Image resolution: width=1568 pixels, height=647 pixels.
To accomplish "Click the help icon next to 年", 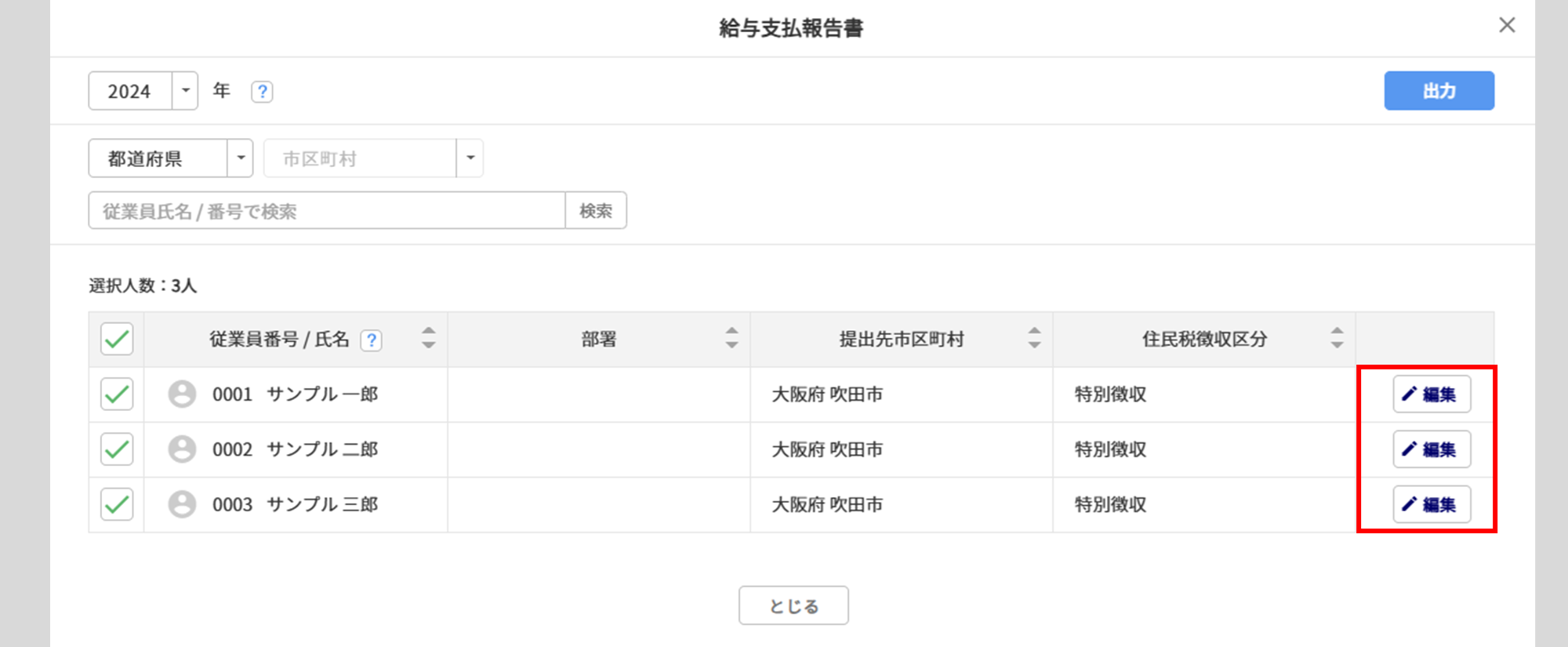I will 262,92.
